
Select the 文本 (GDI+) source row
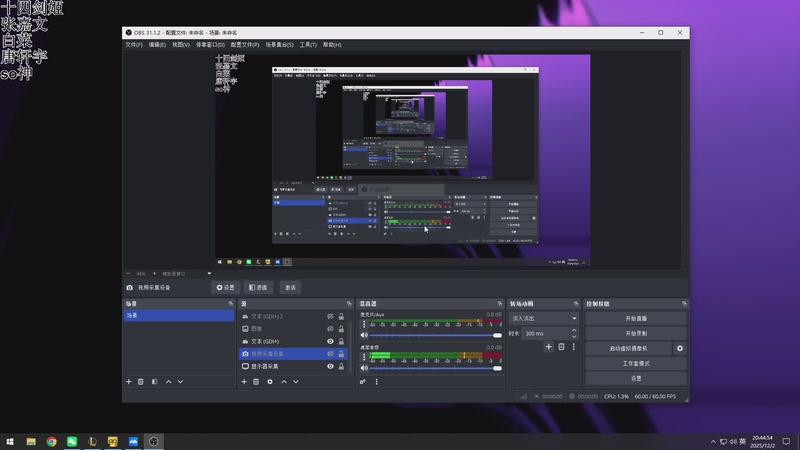(x=293, y=341)
